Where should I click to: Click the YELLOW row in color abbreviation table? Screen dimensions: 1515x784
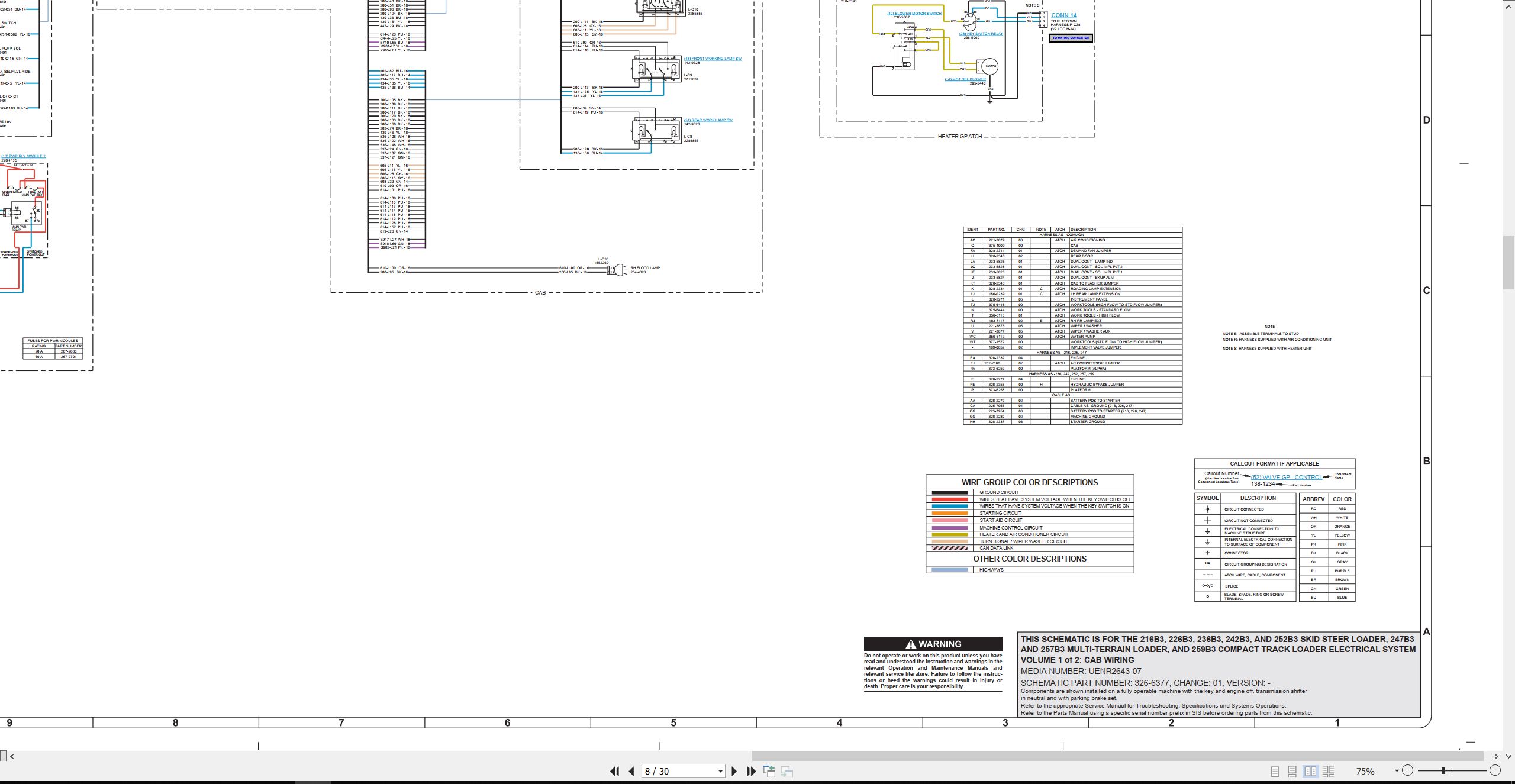[1327, 535]
